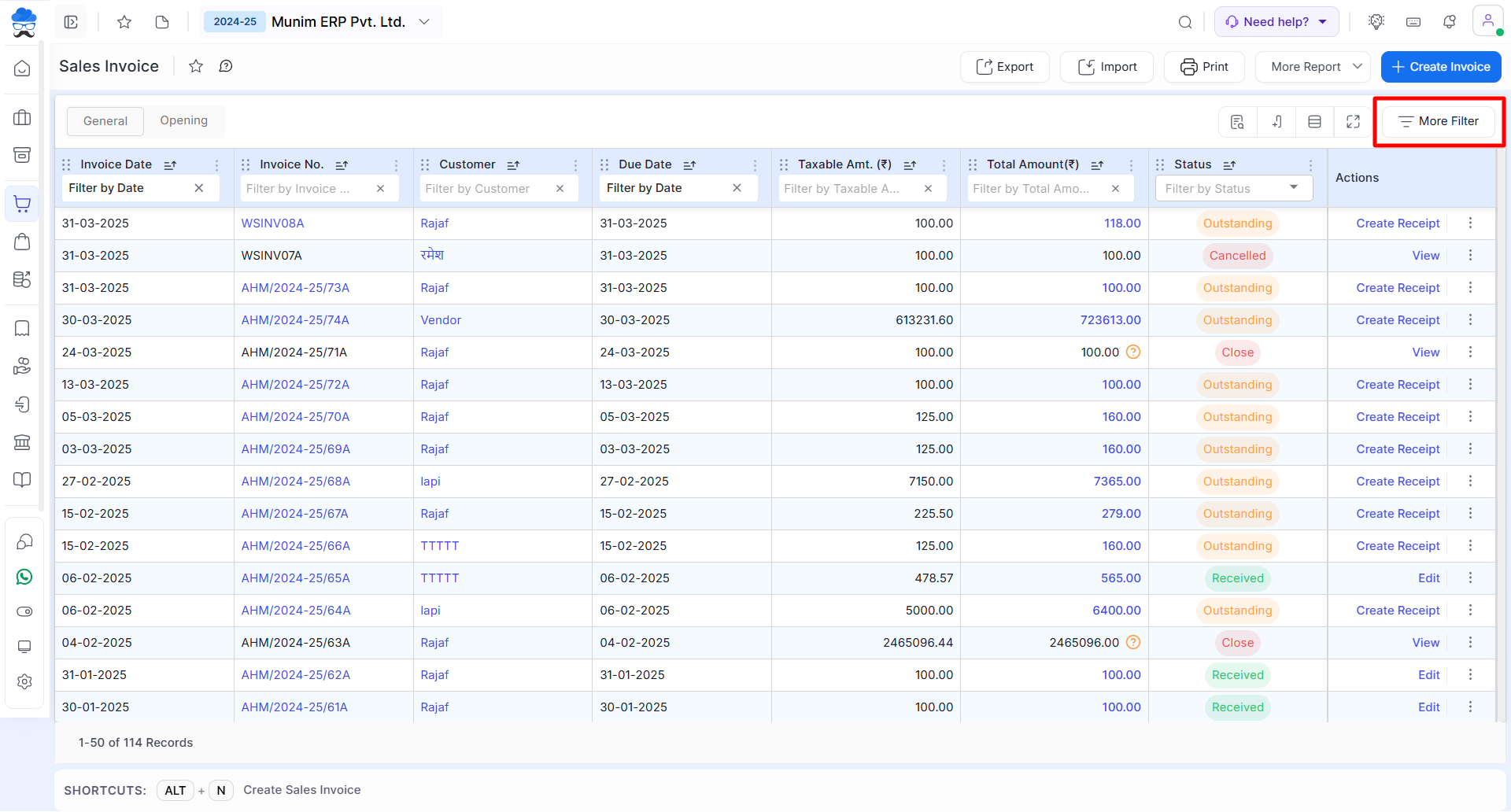
Task: Open invoice link AHM/2024-25/73A
Action: [295, 288]
